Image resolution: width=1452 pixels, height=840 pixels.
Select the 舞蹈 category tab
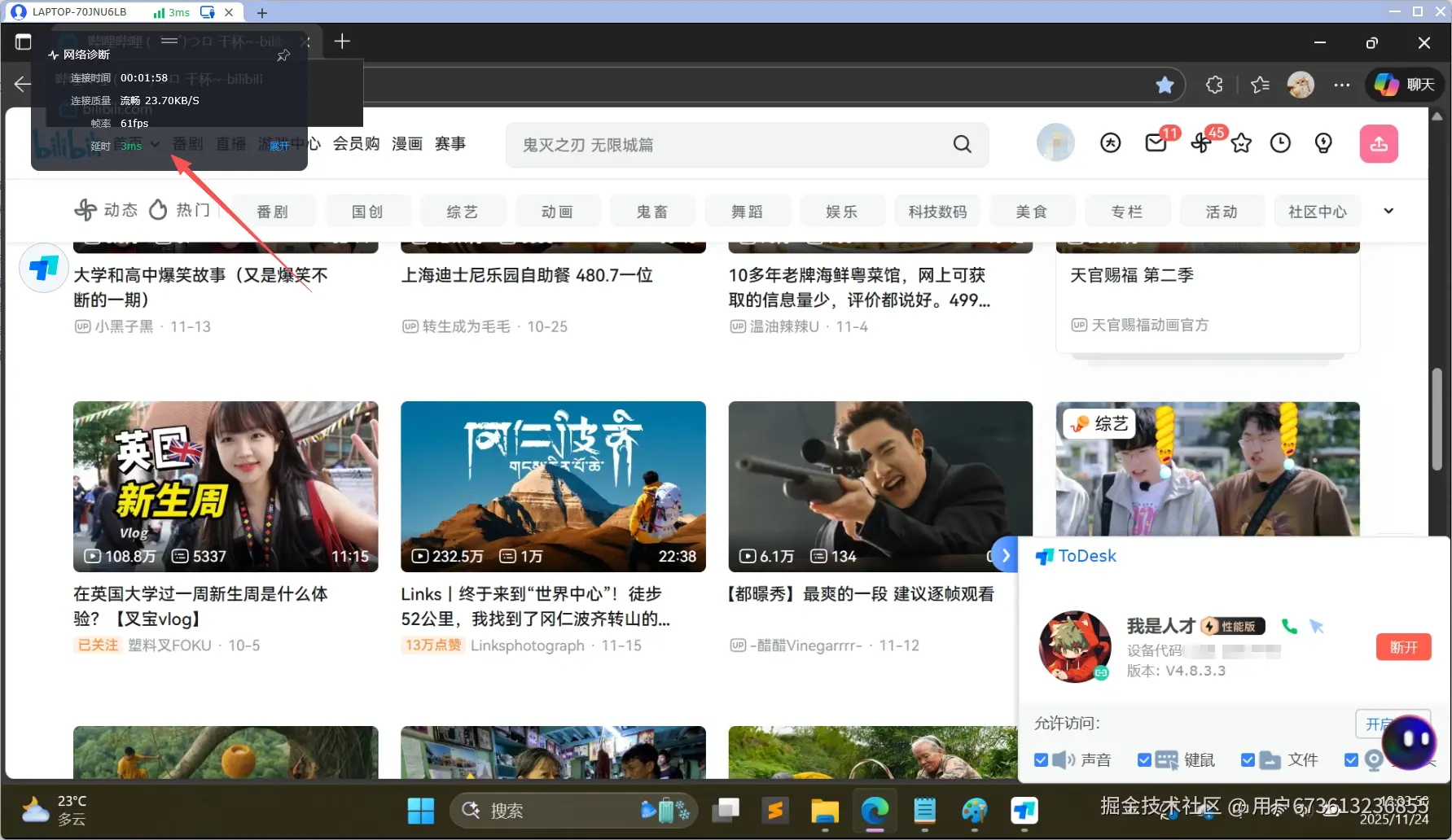pos(747,212)
